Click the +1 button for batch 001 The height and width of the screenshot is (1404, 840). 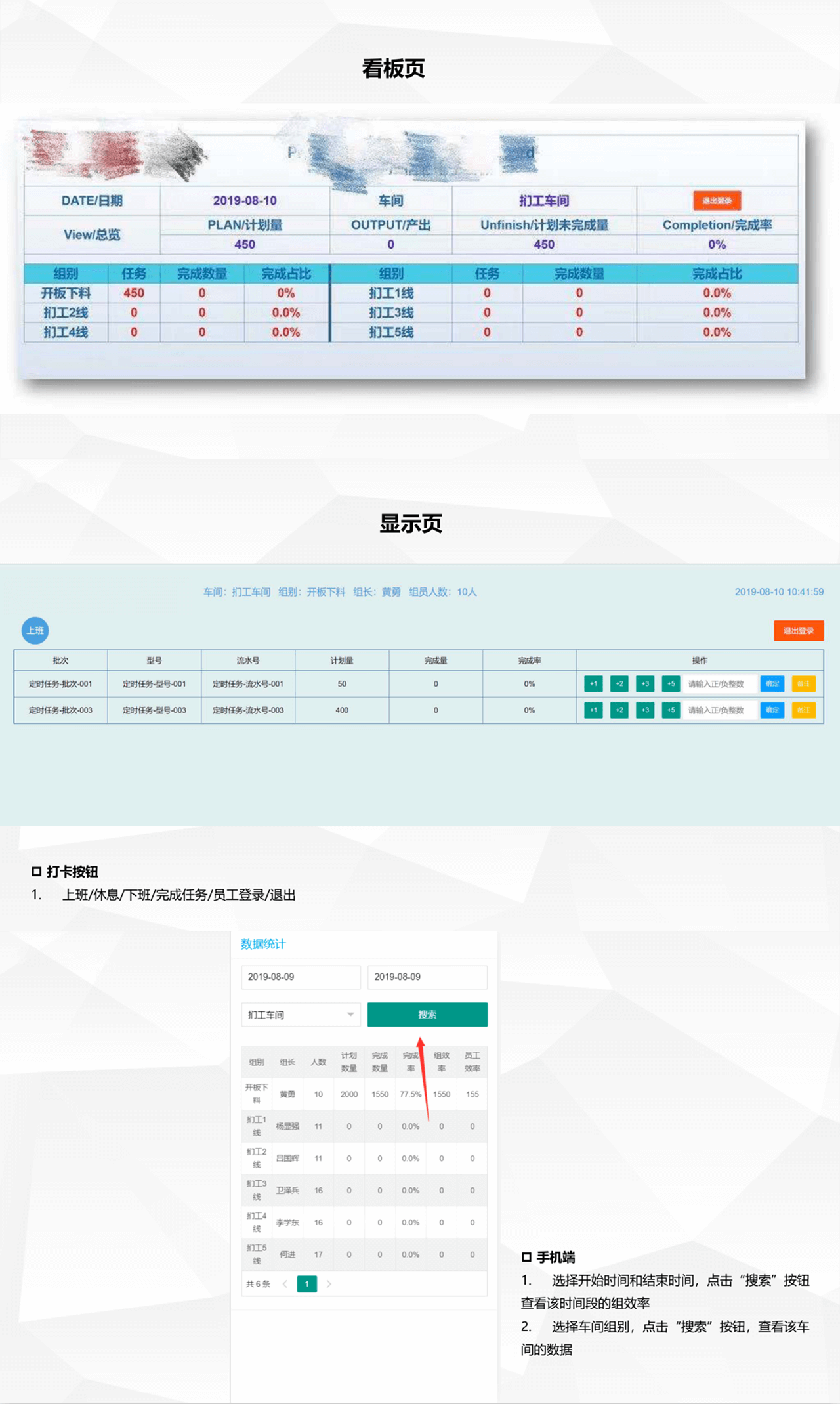click(x=593, y=683)
